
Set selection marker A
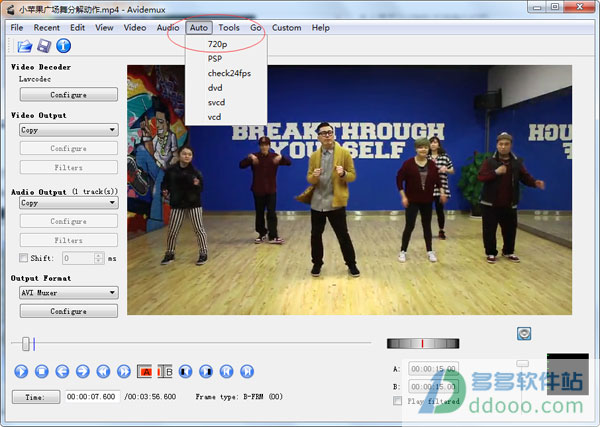pos(145,372)
